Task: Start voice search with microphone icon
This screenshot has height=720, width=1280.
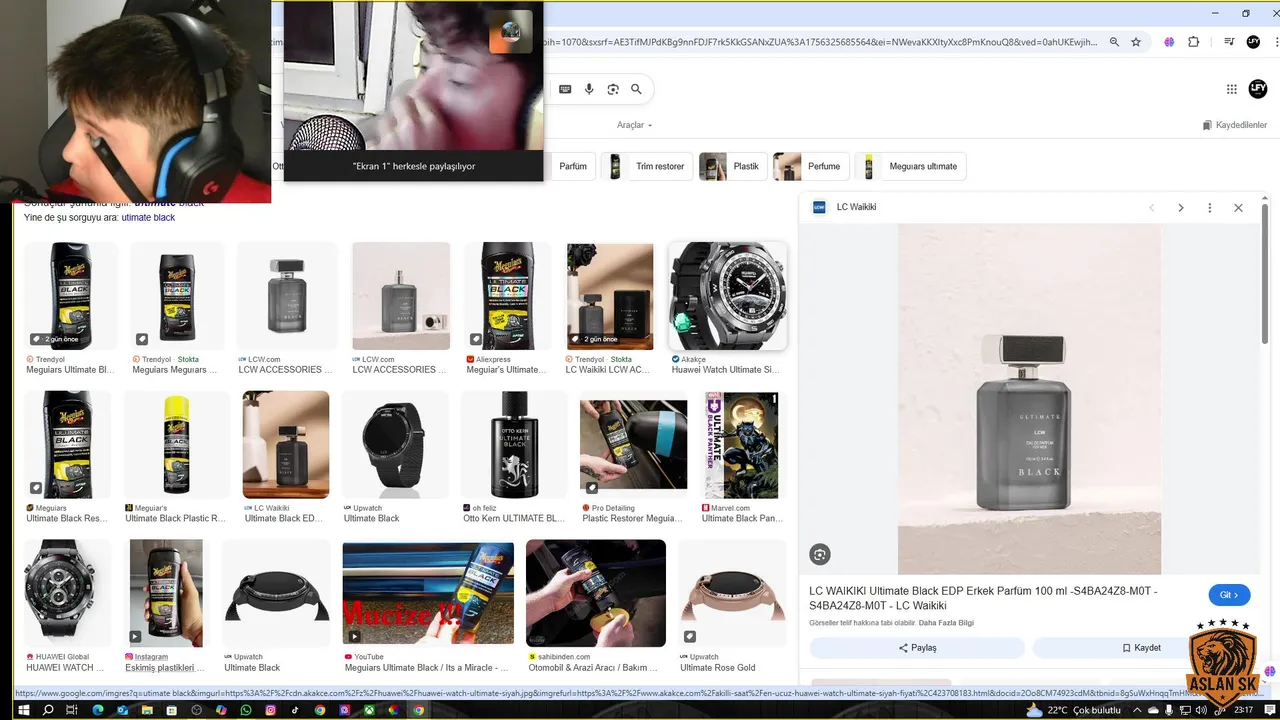Action: click(x=589, y=89)
